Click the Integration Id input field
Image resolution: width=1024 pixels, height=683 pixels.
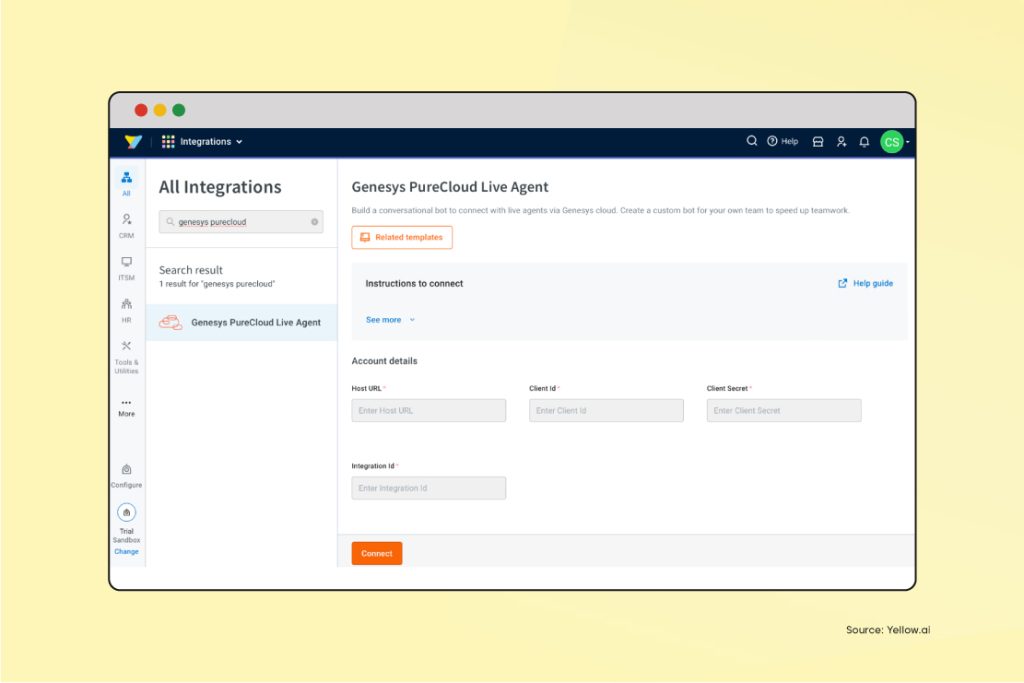428,488
